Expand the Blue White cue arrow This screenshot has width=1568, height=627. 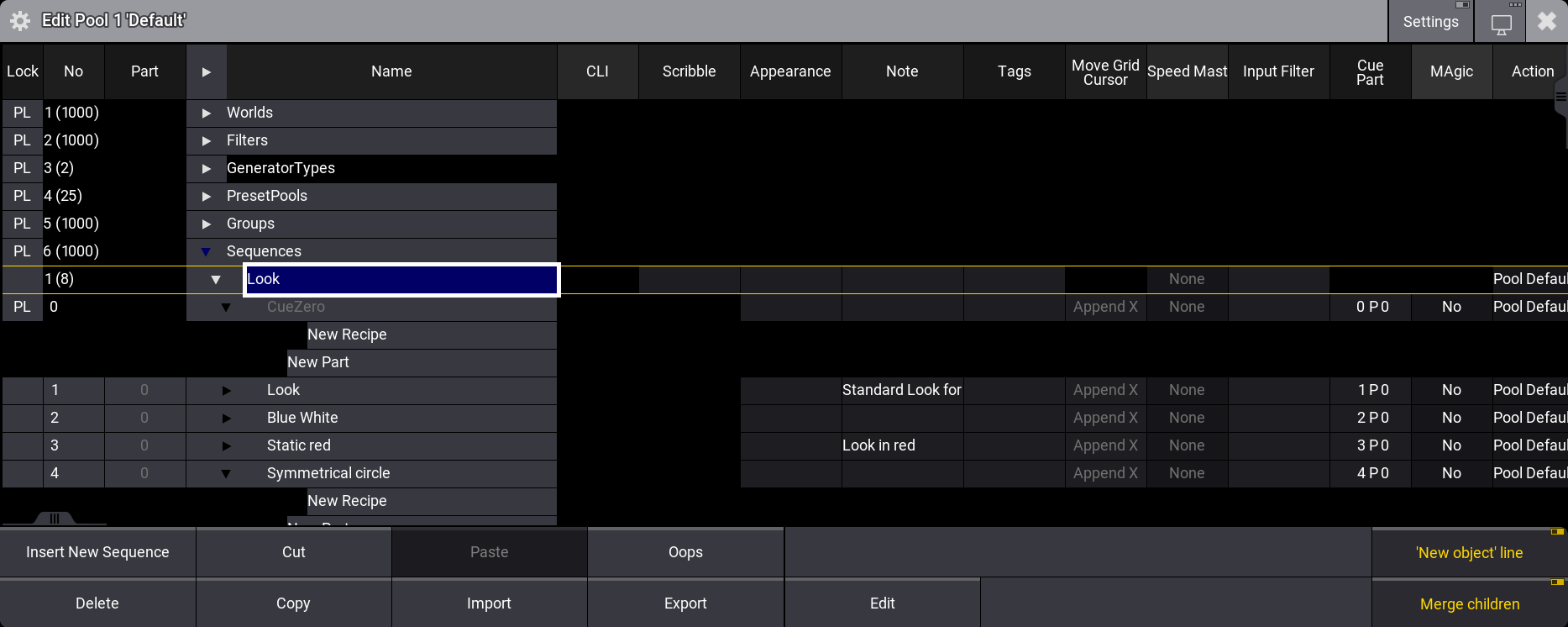[x=226, y=418]
